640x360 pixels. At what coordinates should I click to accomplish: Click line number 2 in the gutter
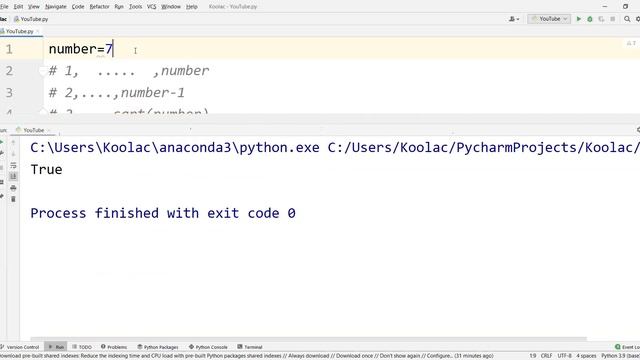(x=9, y=71)
